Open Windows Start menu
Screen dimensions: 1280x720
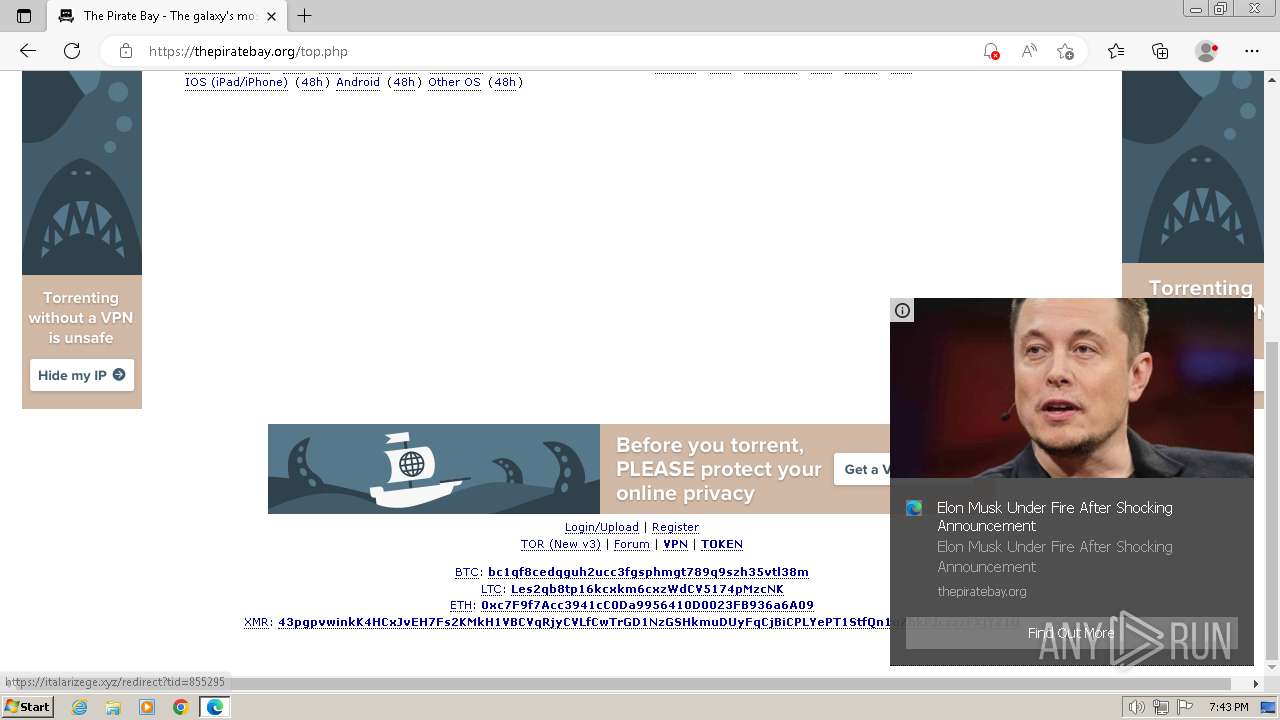28,707
